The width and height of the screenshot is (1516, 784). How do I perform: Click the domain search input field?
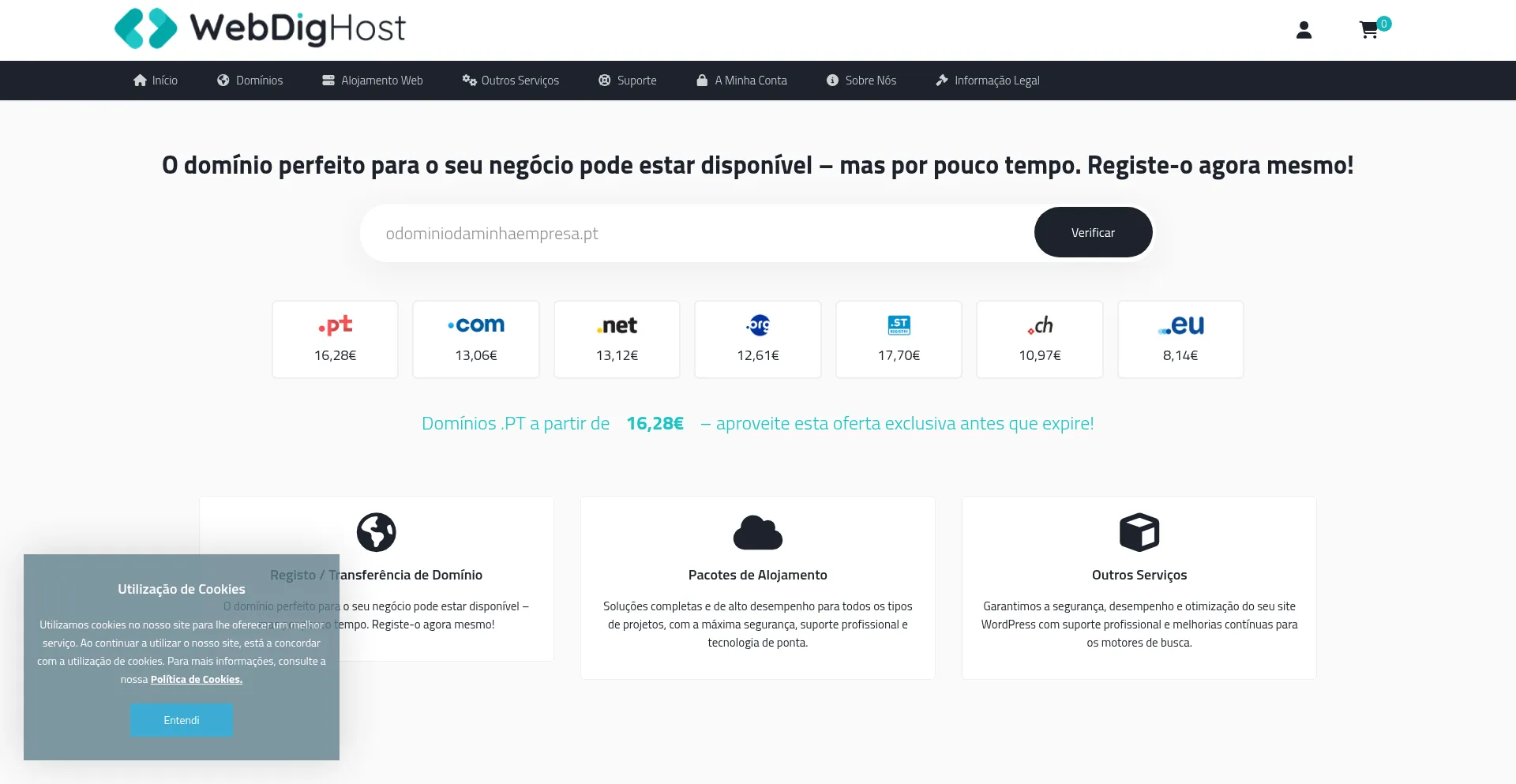[x=695, y=234]
